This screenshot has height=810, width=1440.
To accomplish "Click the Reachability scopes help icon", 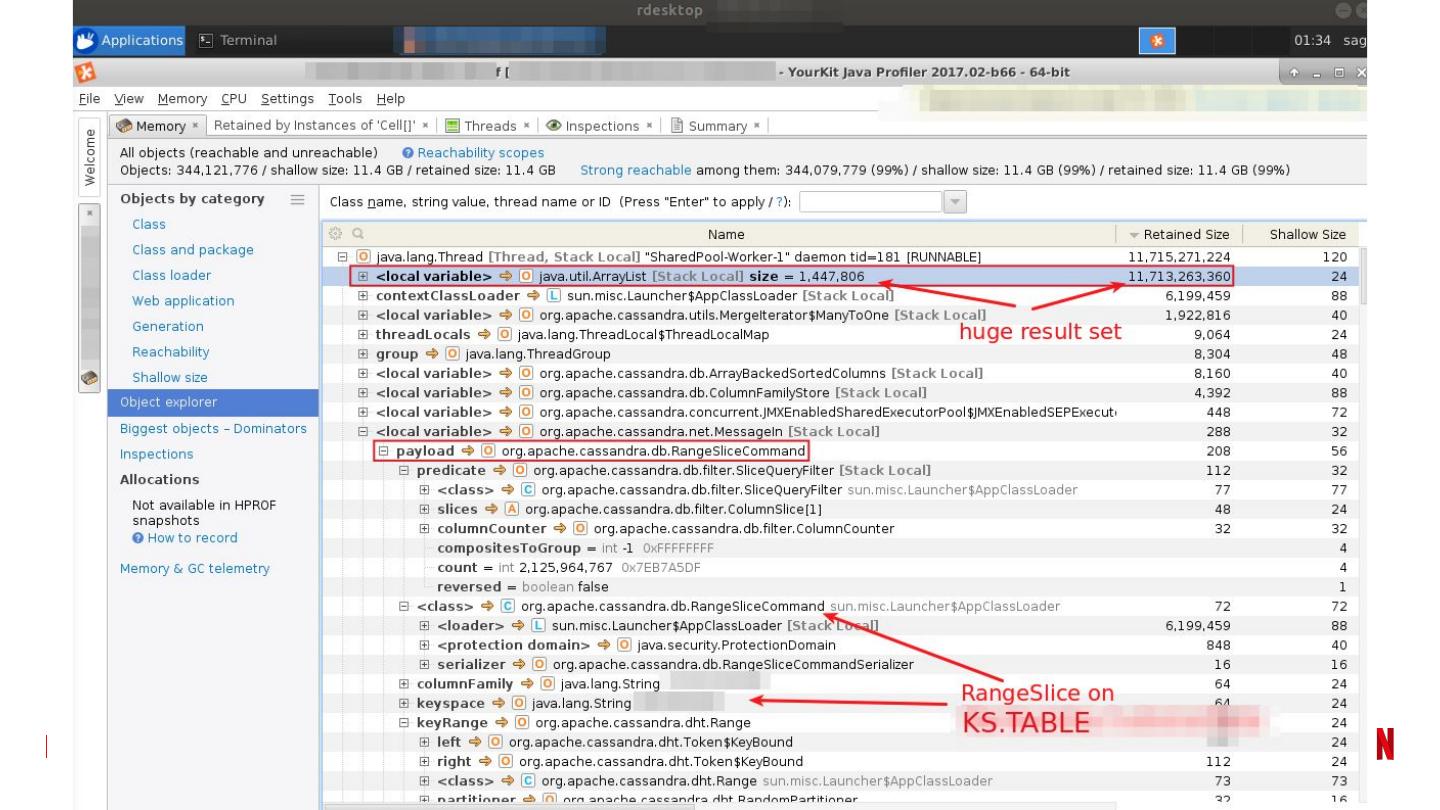I will pos(408,153).
